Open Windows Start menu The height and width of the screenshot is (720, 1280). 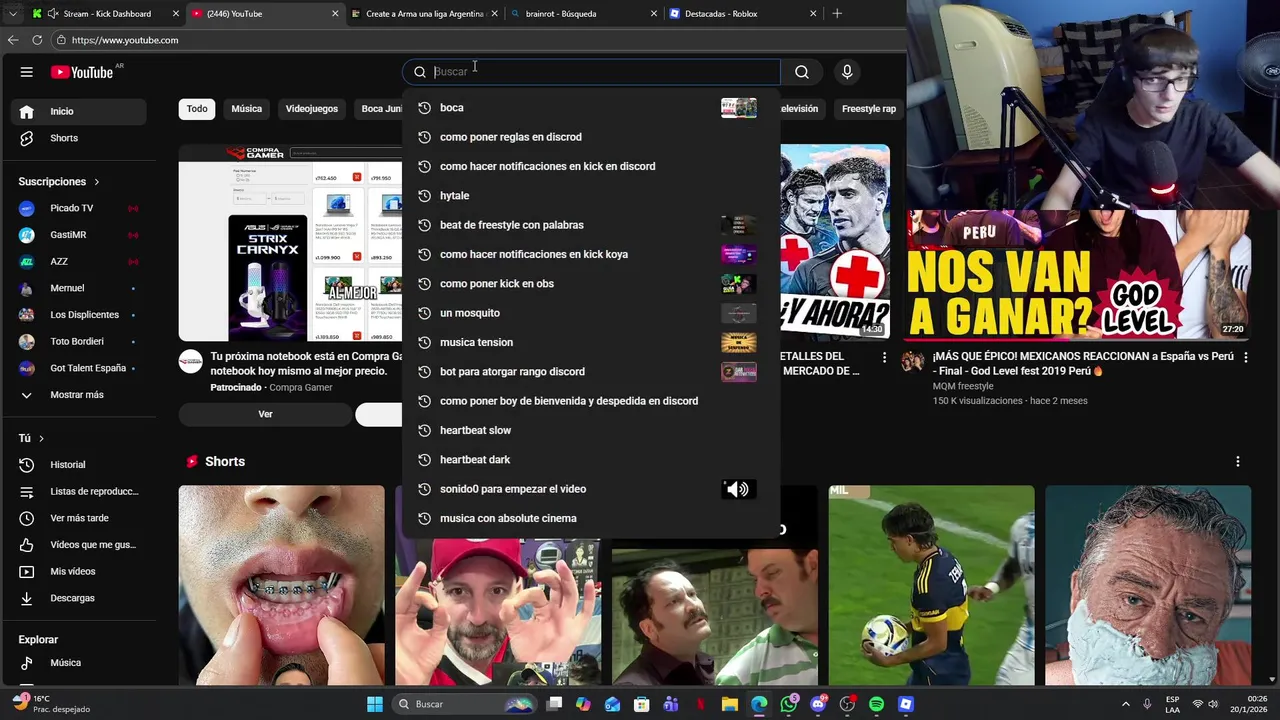click(x=374, y=704)
